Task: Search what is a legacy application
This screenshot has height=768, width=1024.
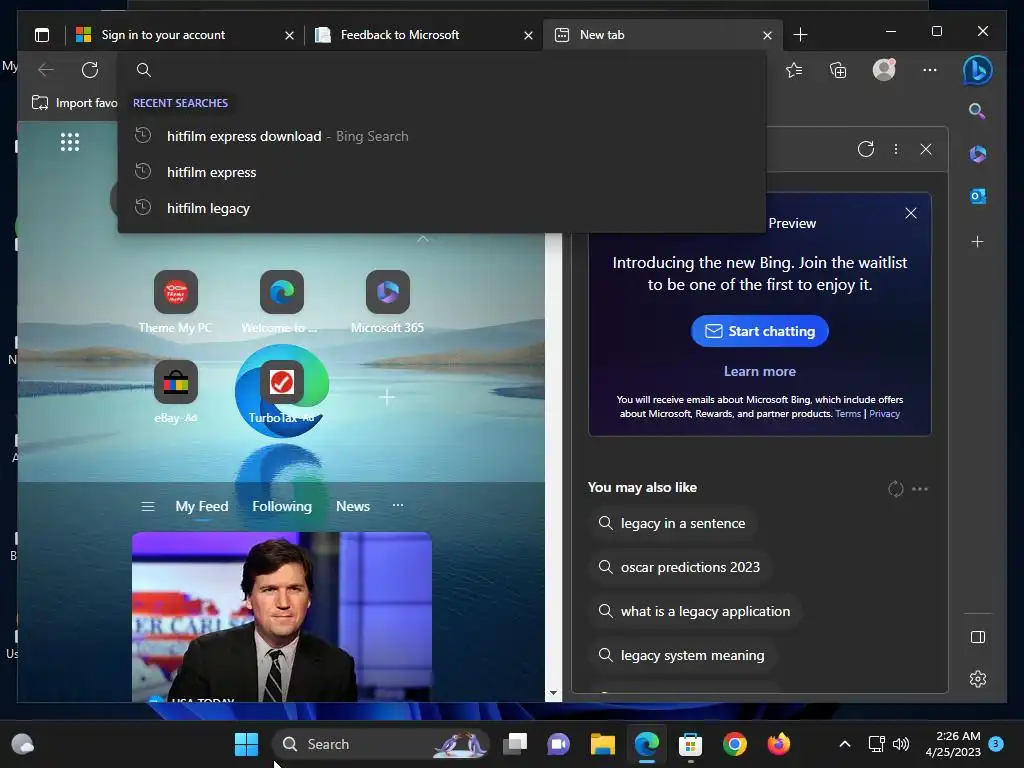Action: (694, 611)
